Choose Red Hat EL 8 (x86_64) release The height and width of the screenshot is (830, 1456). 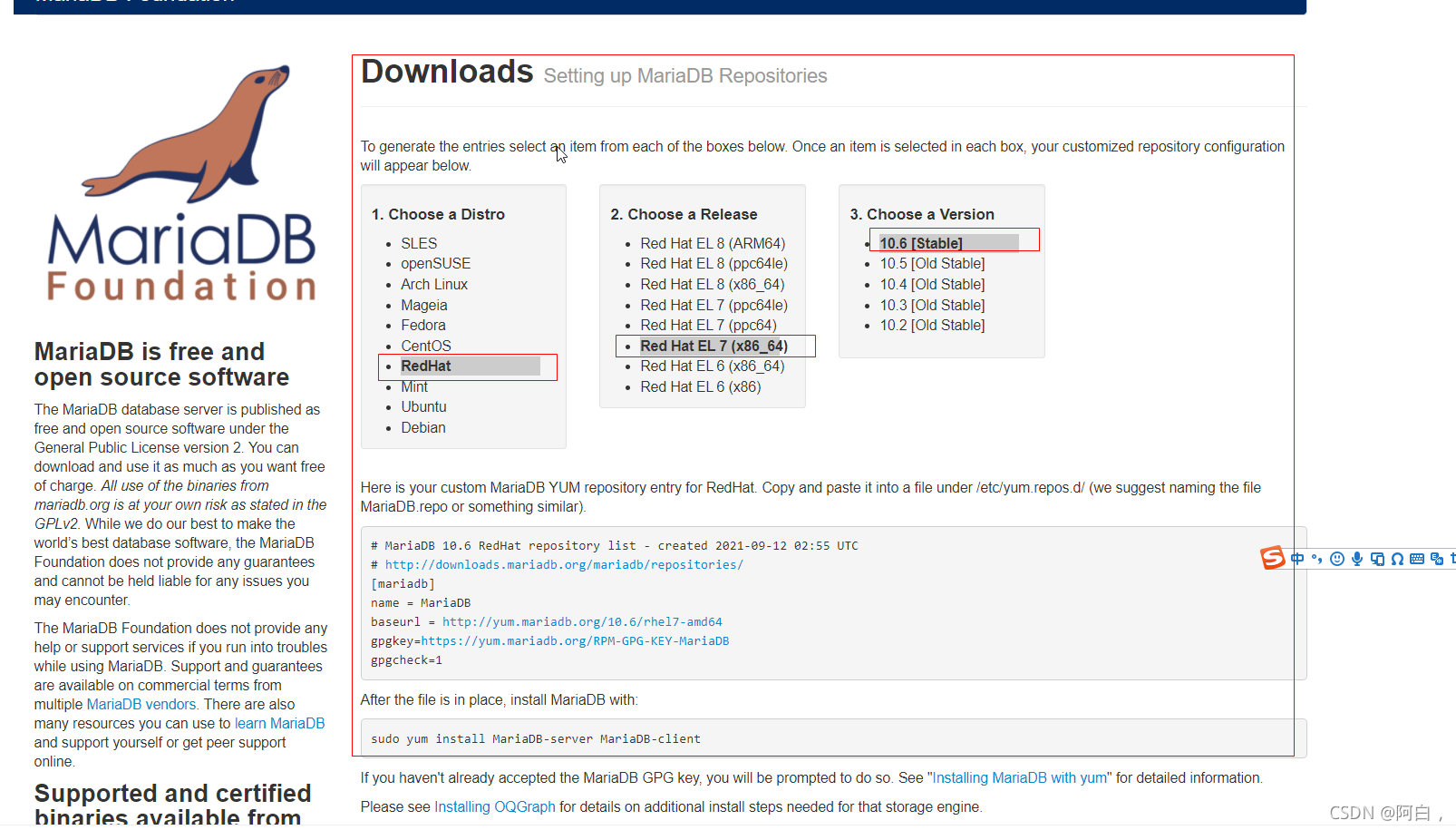(713, 284)
